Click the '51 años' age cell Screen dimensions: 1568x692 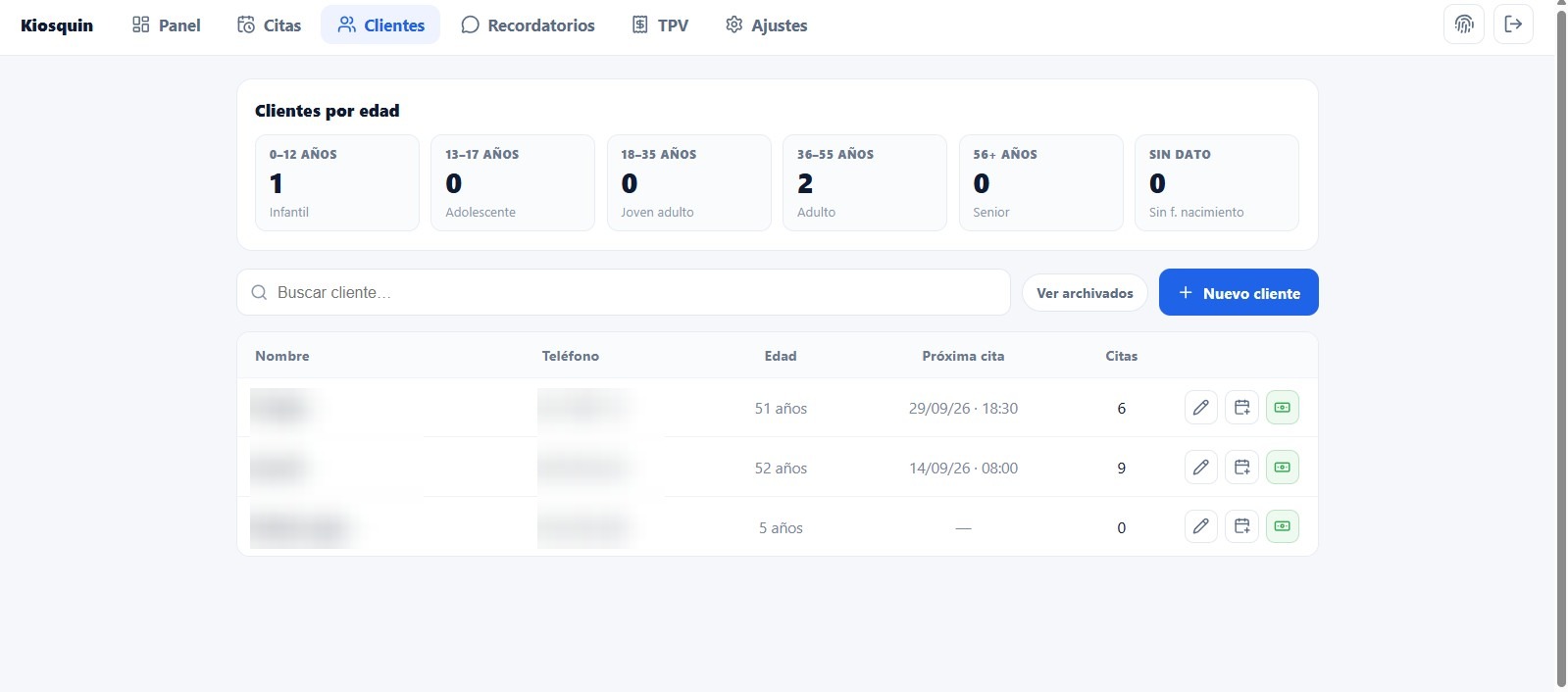[x=781, y=409]
